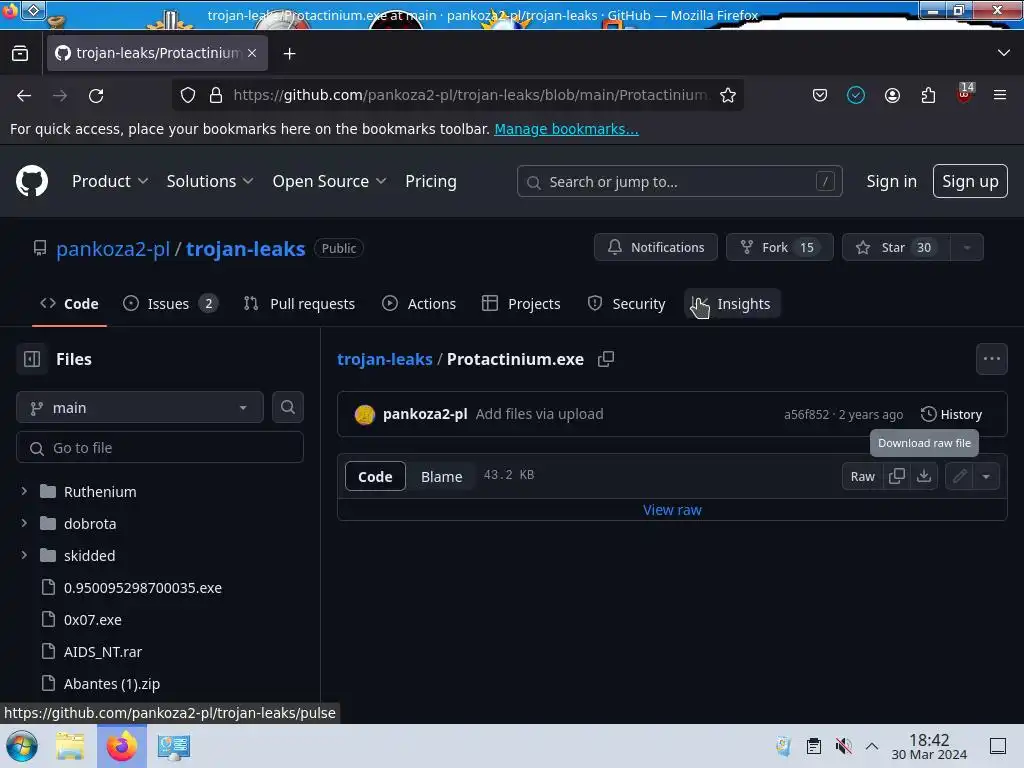Expand the skidded folder
The width and height of the screenshot is (1024, 768).
pos(24,555)
